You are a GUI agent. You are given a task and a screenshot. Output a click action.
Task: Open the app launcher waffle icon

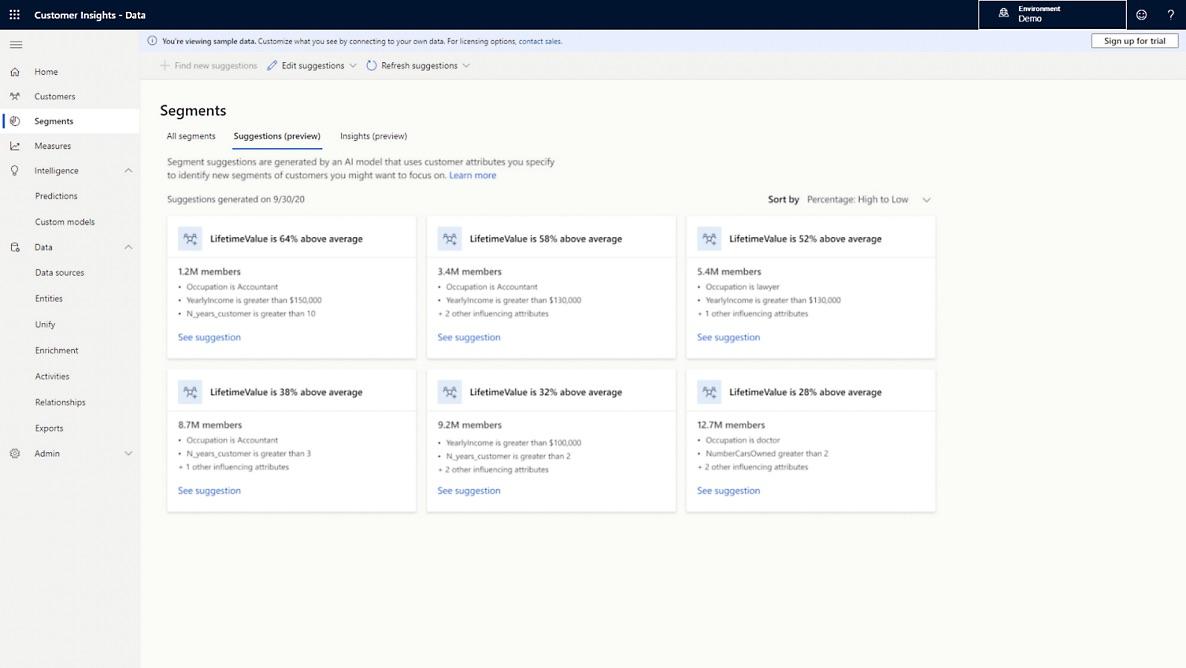14,15
